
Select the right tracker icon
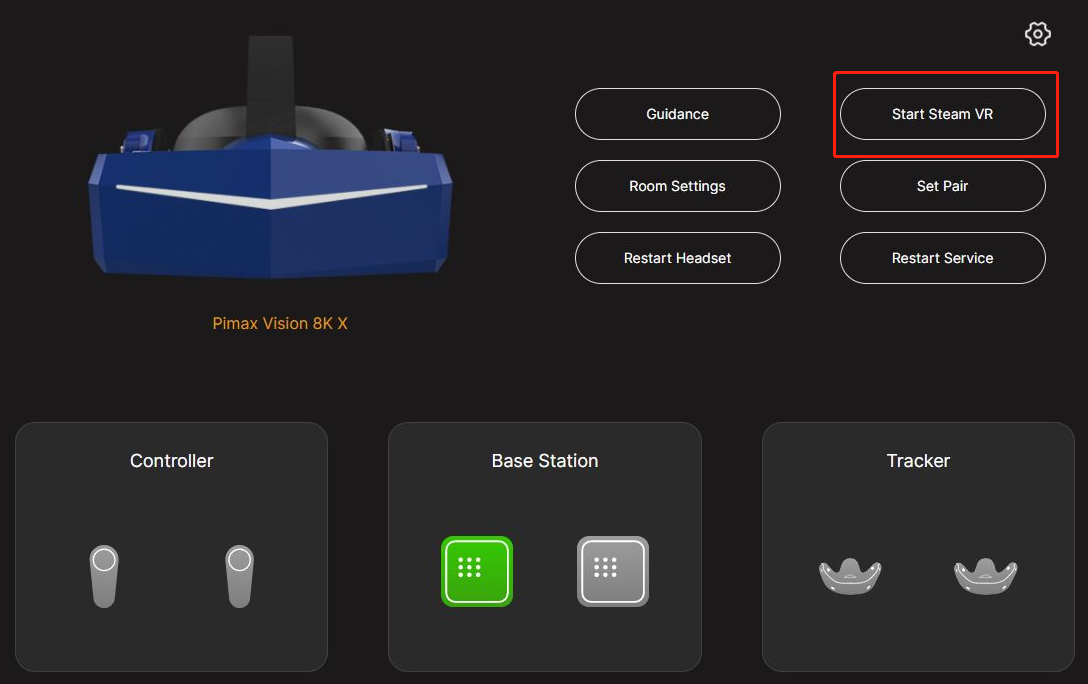click(985, 576)
